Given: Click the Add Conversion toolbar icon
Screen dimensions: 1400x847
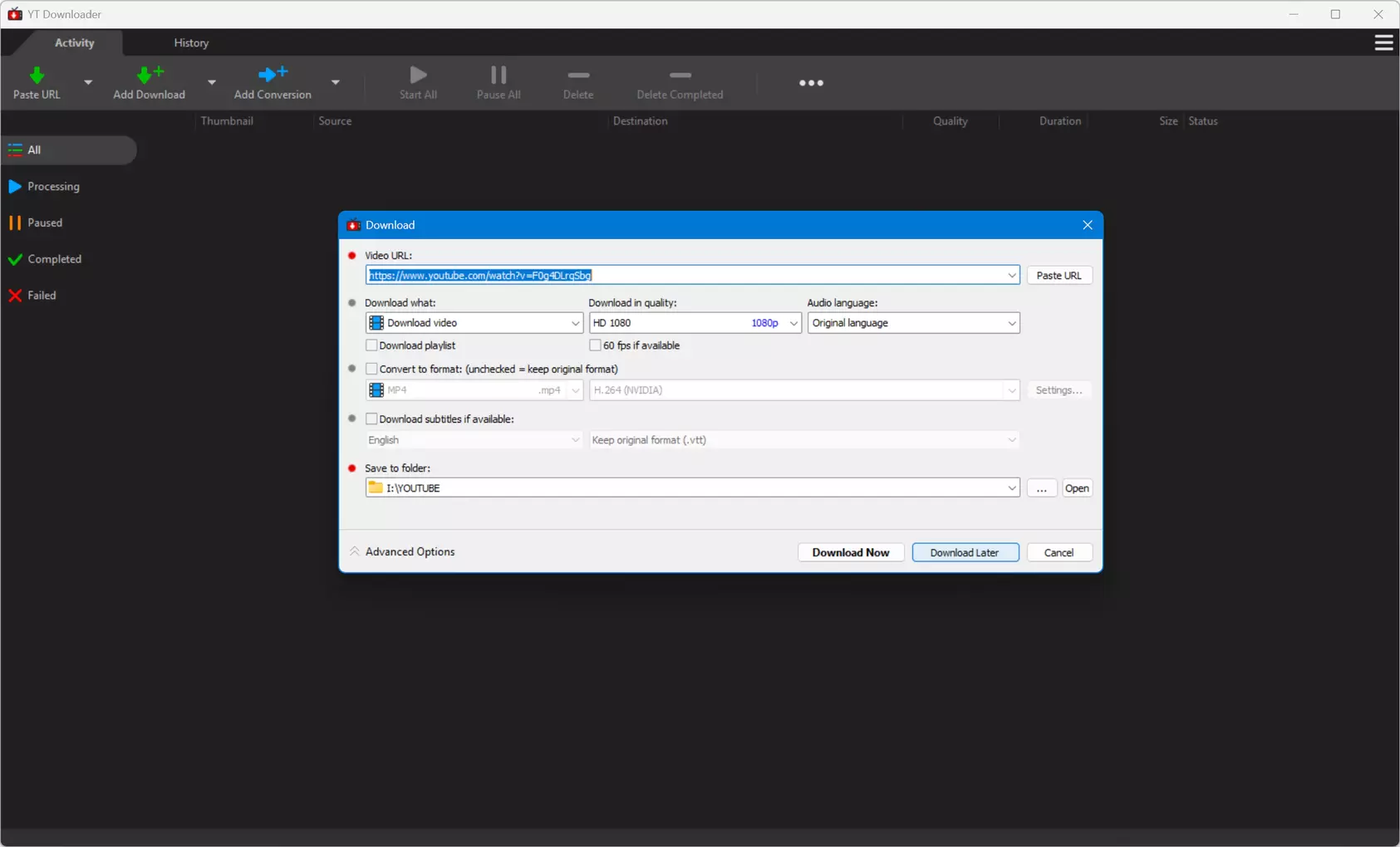Looking at the screenshot, I should tap(273, 75).
